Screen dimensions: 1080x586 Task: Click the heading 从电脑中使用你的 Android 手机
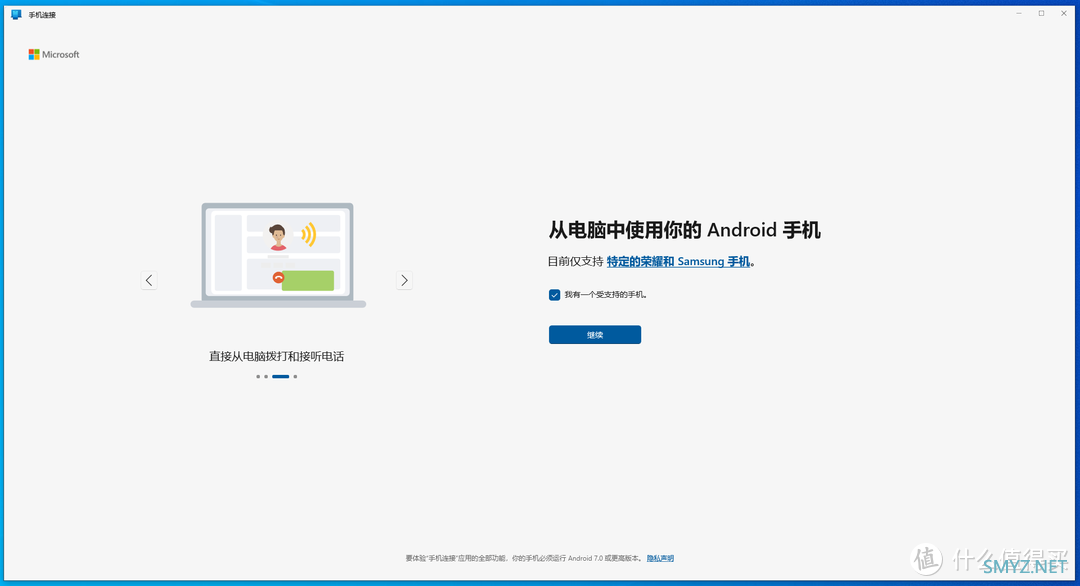coord(685,230)
